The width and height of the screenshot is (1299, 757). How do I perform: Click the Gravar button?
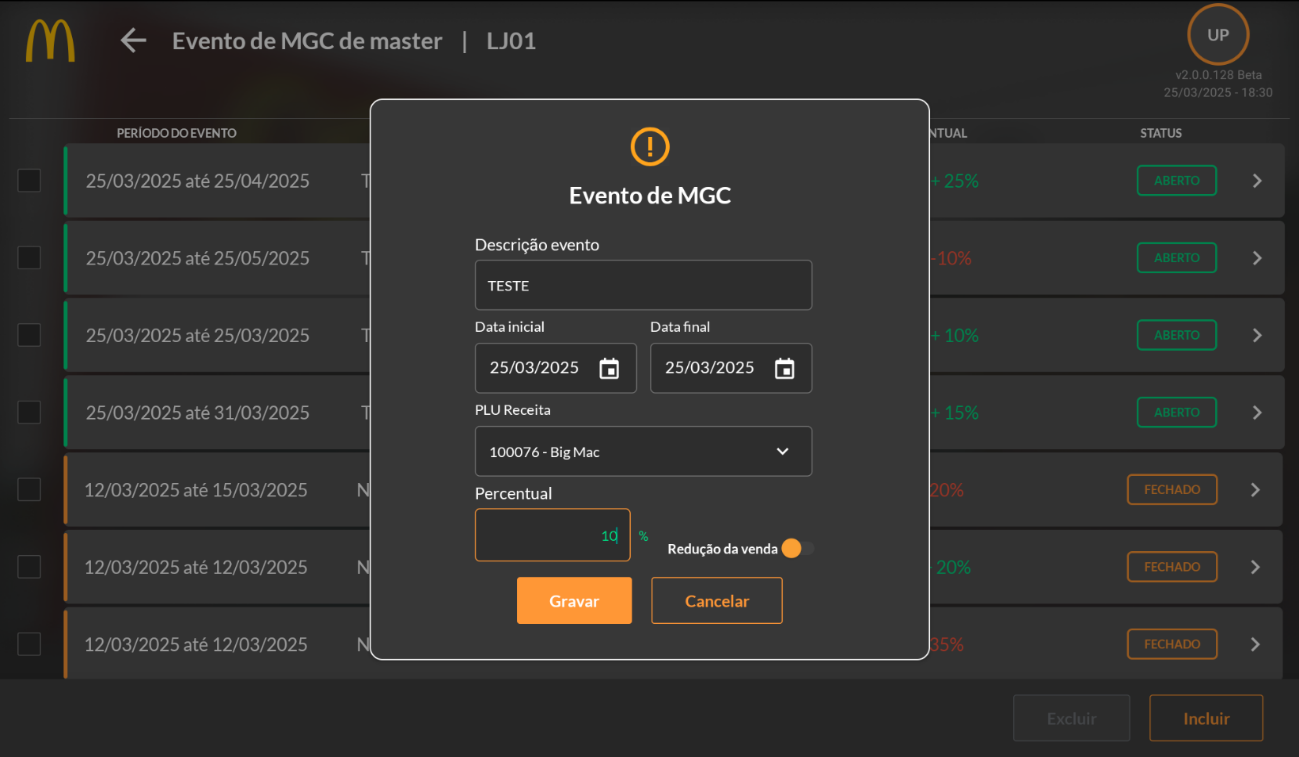coord(574,601)
